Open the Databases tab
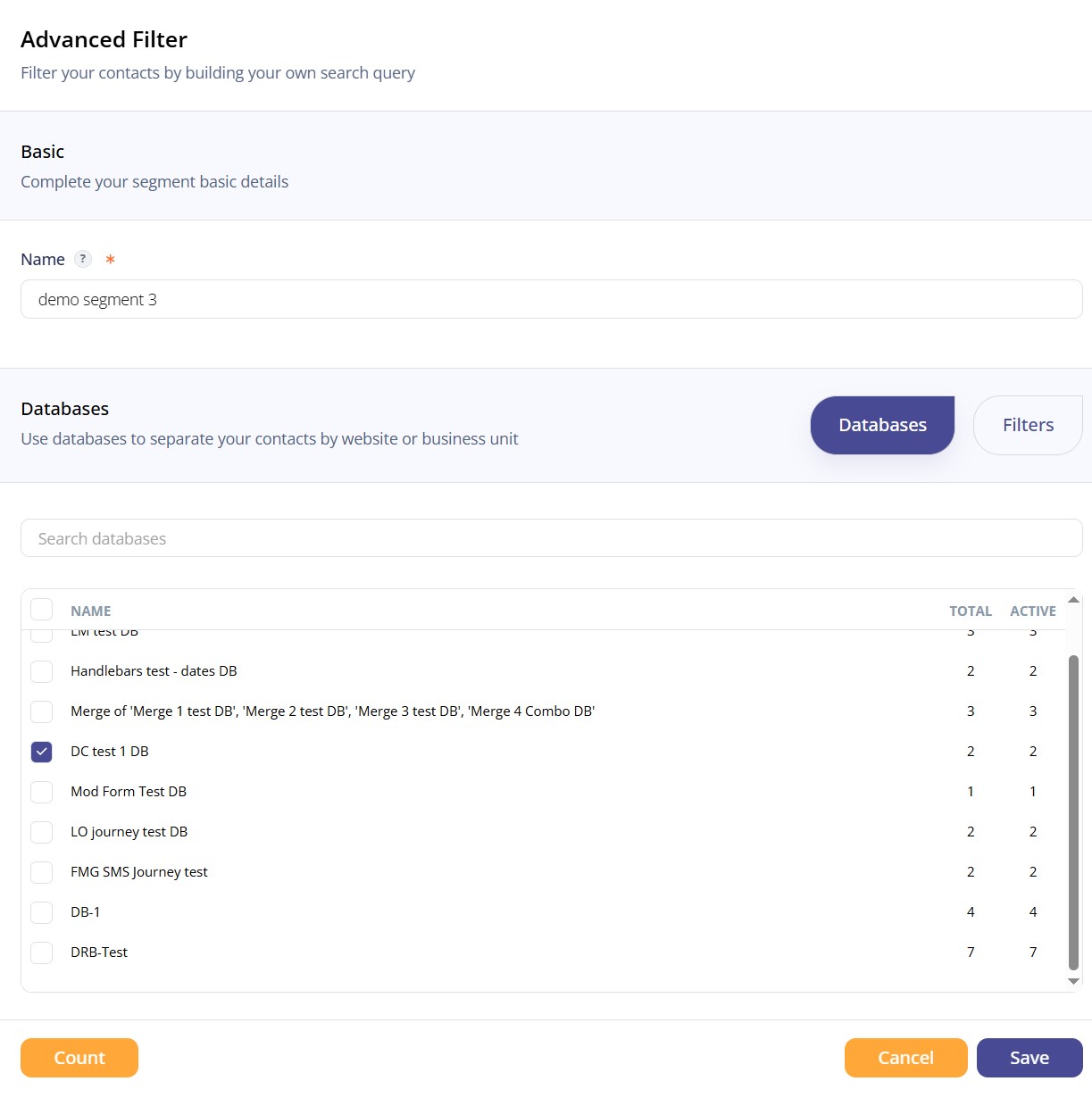The width and height of the screenshot is (1092, 1098). (882, 425)
